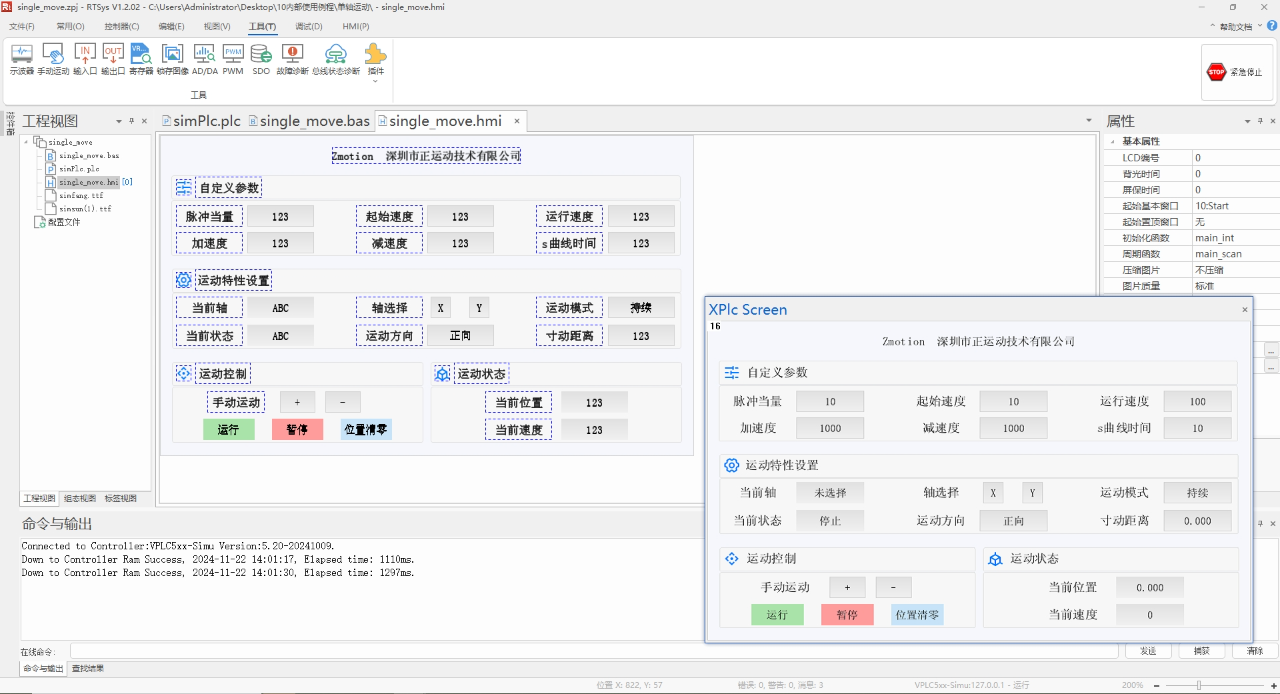Switch to the single_move.bas tab

[308, 121]
